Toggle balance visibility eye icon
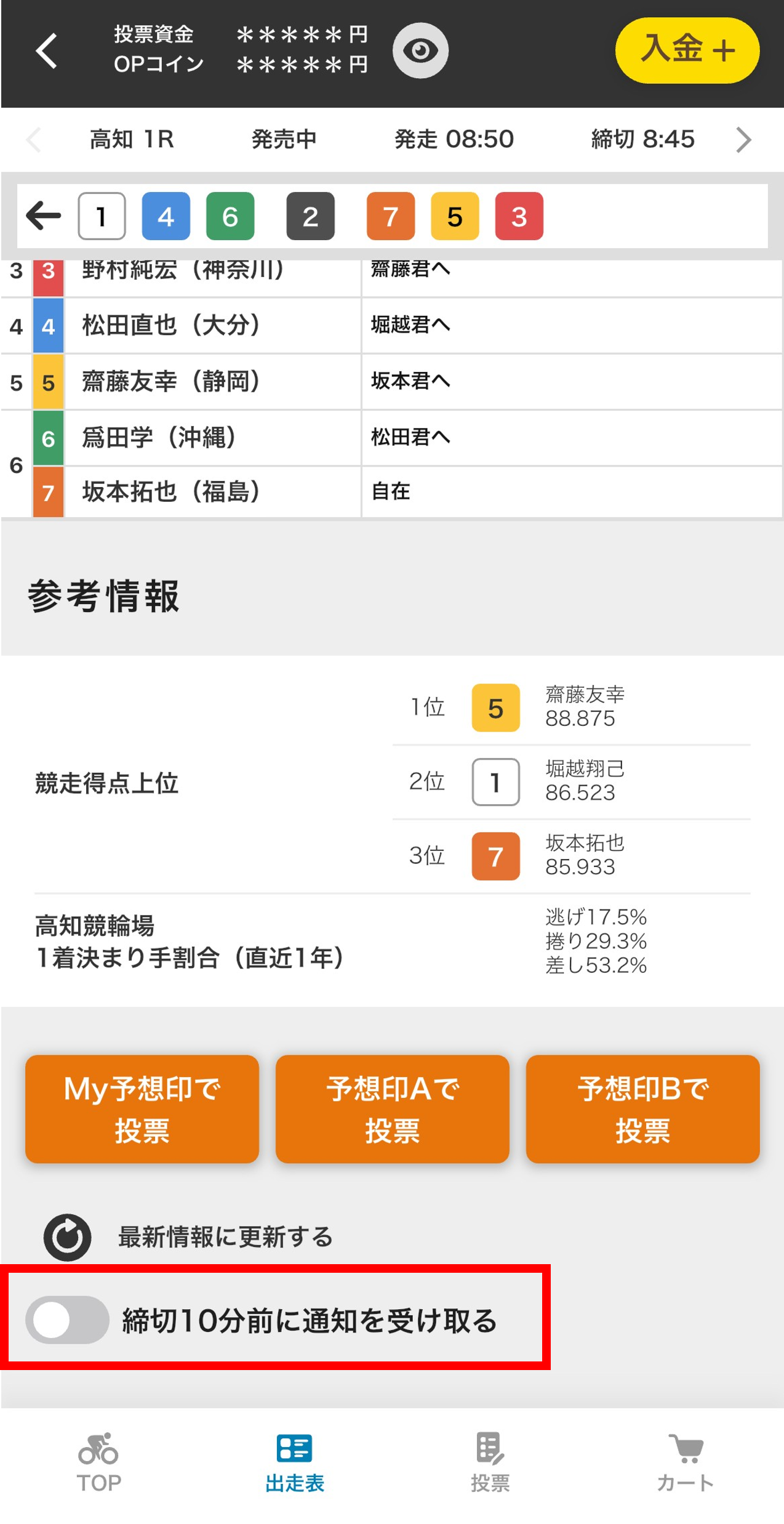 coord(420,50)
